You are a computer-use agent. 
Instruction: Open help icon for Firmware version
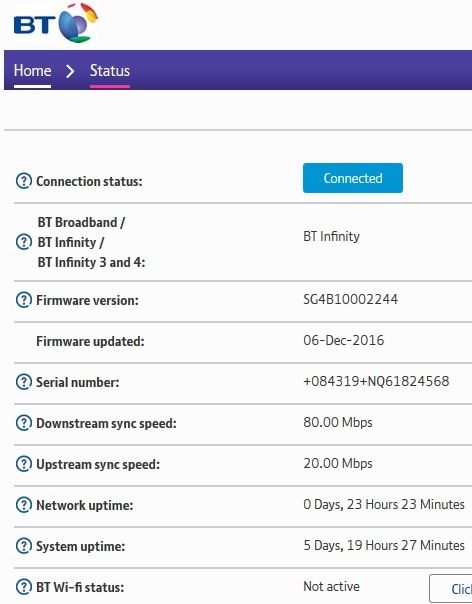pyautogui.click(x=24, y=300)
